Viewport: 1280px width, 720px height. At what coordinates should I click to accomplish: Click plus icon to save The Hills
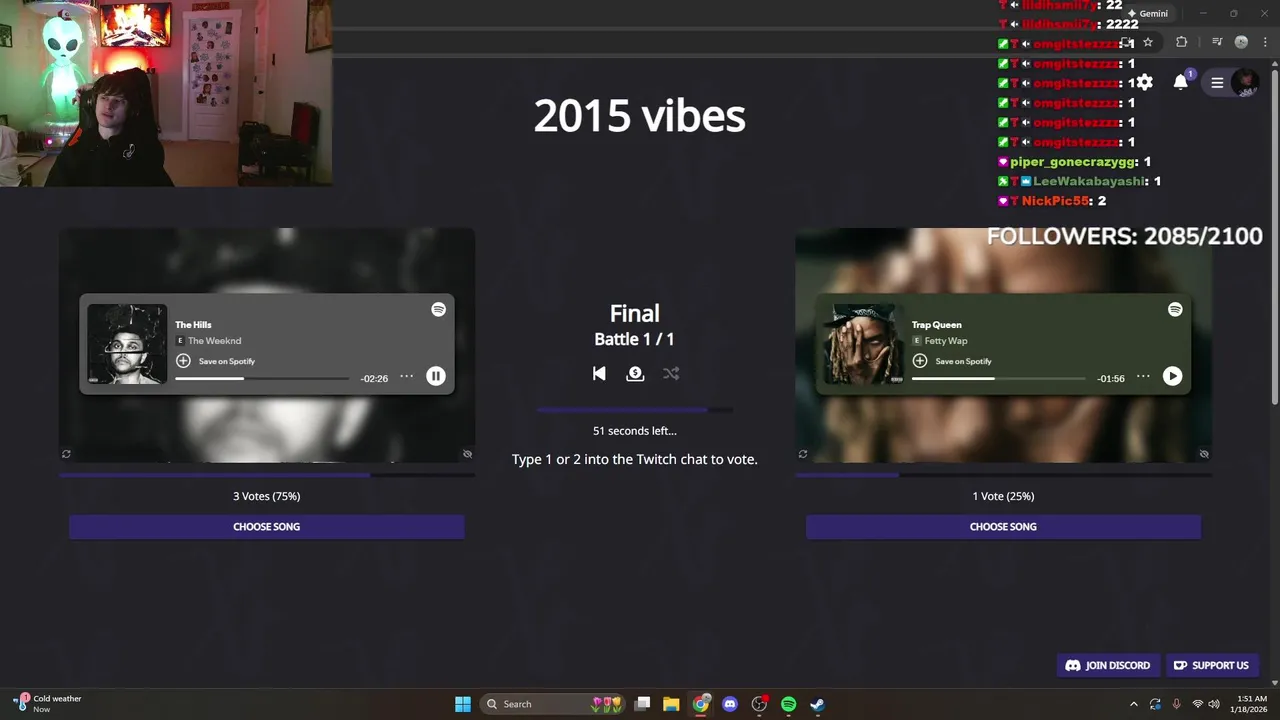coord(183,361)
